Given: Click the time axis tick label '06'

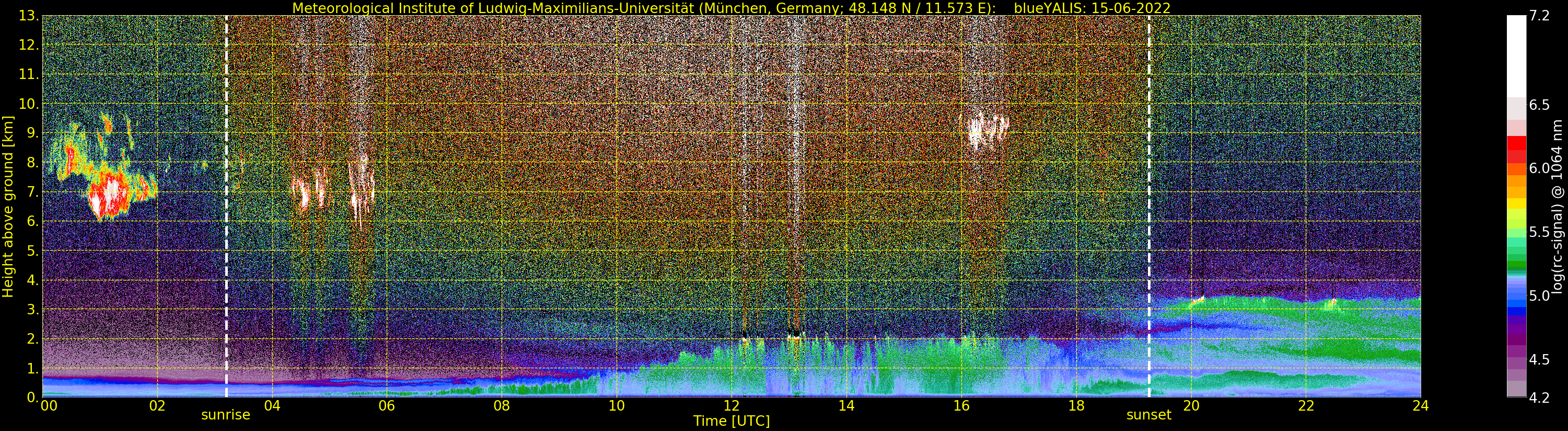Looking at the screenshot, I should coord(387,406).
